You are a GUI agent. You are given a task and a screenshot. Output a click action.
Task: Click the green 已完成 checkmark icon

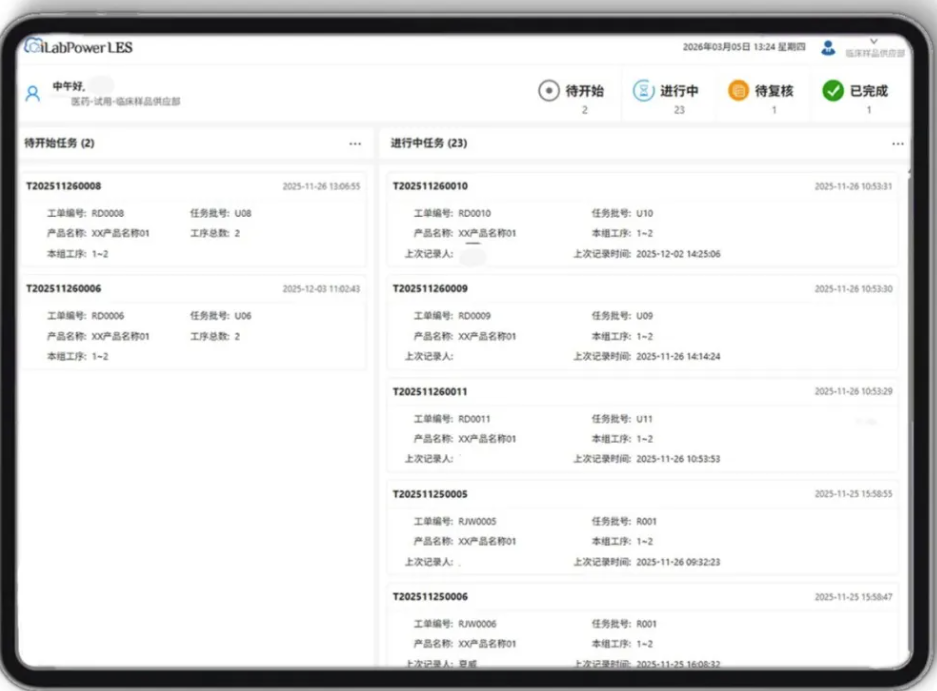point(833,91)
